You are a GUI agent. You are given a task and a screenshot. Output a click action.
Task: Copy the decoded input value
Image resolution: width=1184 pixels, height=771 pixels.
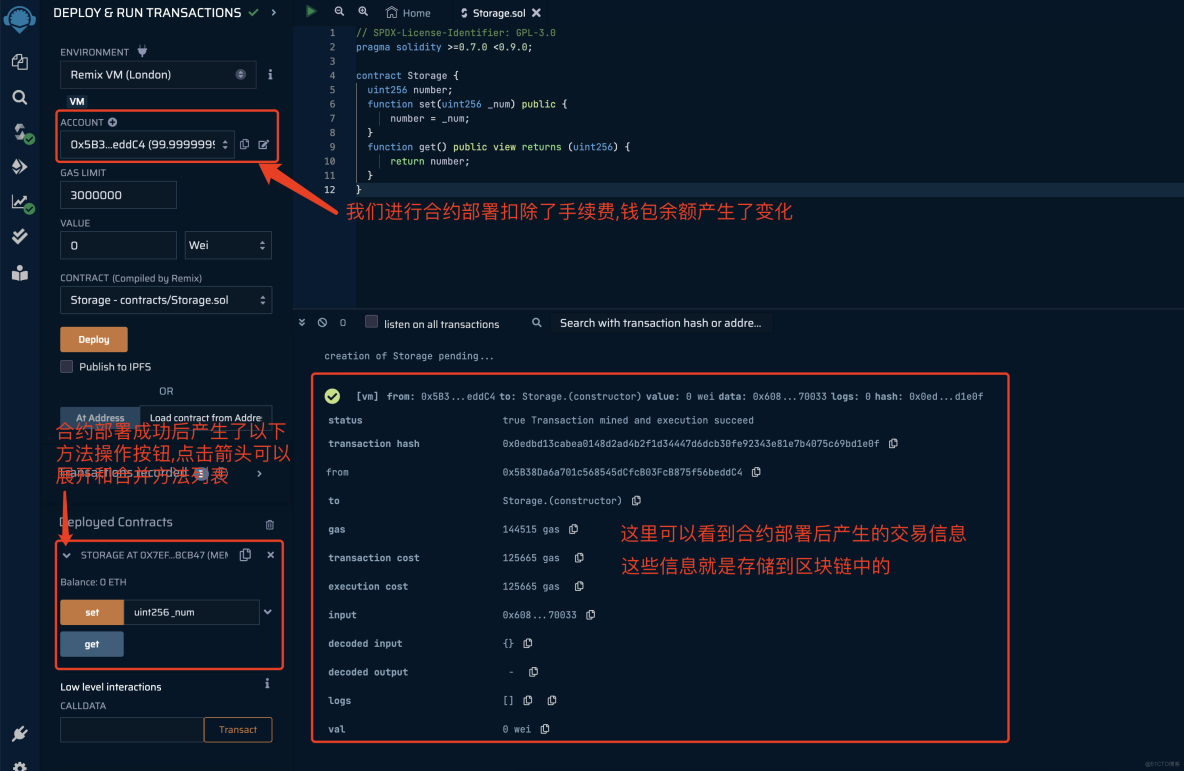coord(528,643)
